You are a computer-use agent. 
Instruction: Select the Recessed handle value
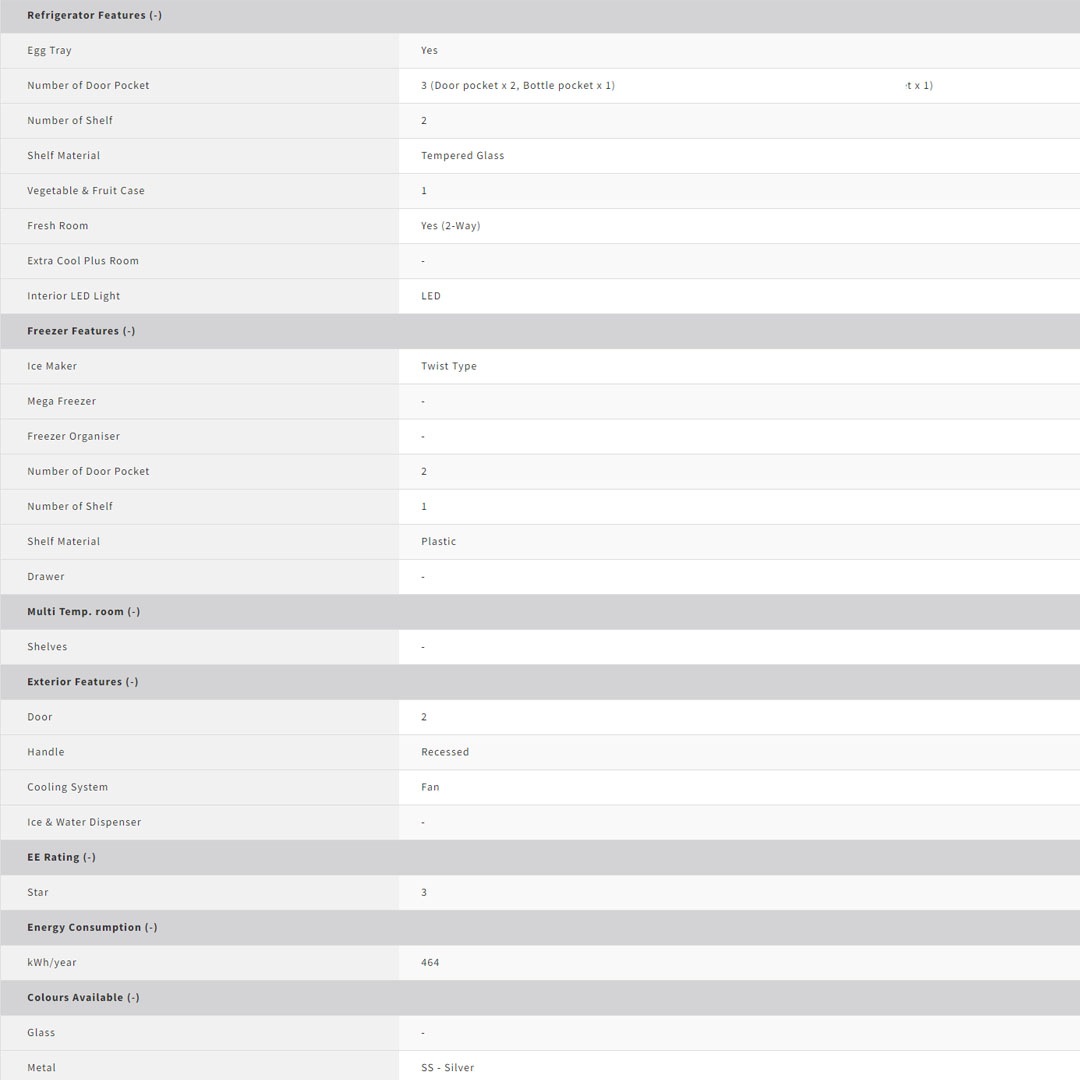pyautogui.click(x=444, y=752)
